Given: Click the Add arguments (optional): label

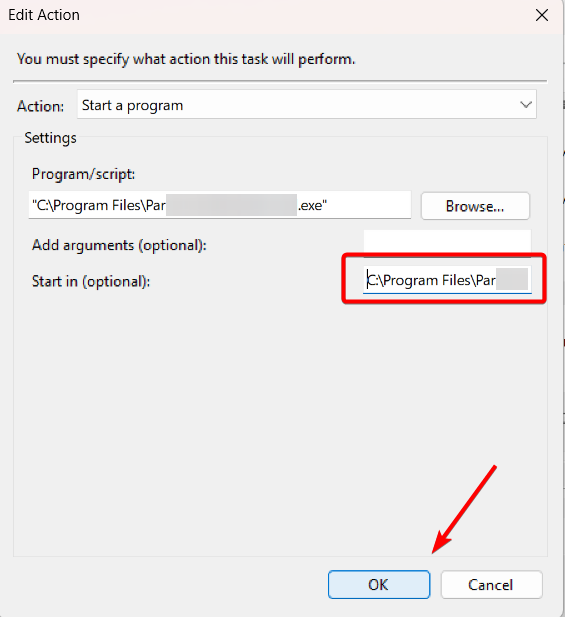Looking at the screenshot, I should pyautogui.click(x=119, y=245).
